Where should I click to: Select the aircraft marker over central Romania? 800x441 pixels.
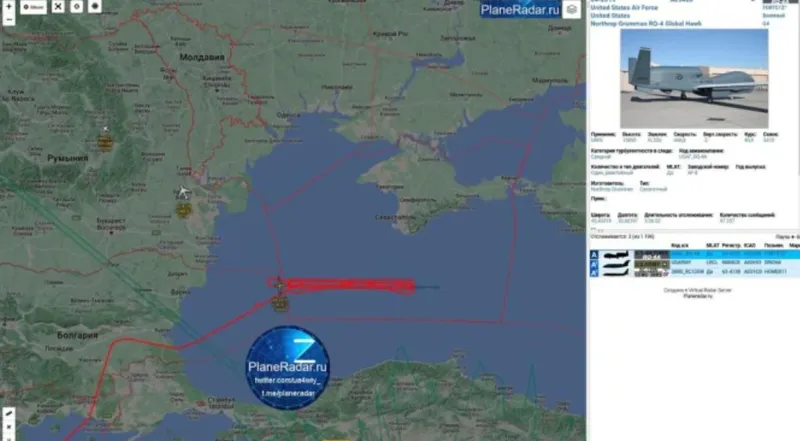[104, 132]
